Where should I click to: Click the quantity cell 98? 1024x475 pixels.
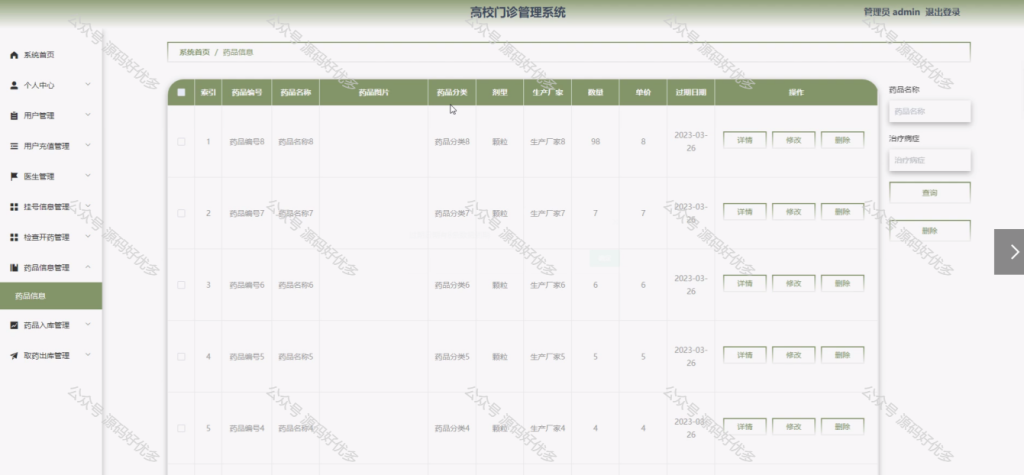pyautogui.click(x=595, y=141)
